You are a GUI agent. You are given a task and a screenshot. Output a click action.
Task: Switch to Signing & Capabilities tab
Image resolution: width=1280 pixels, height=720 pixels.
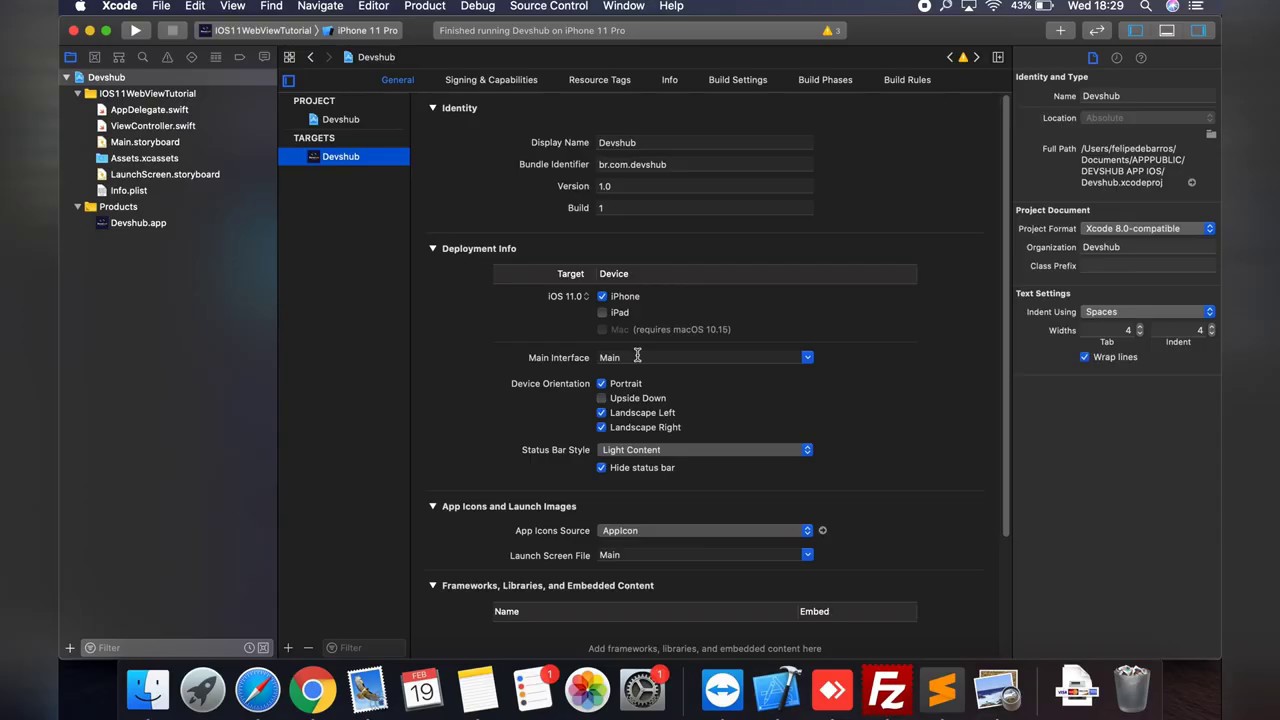491,80
